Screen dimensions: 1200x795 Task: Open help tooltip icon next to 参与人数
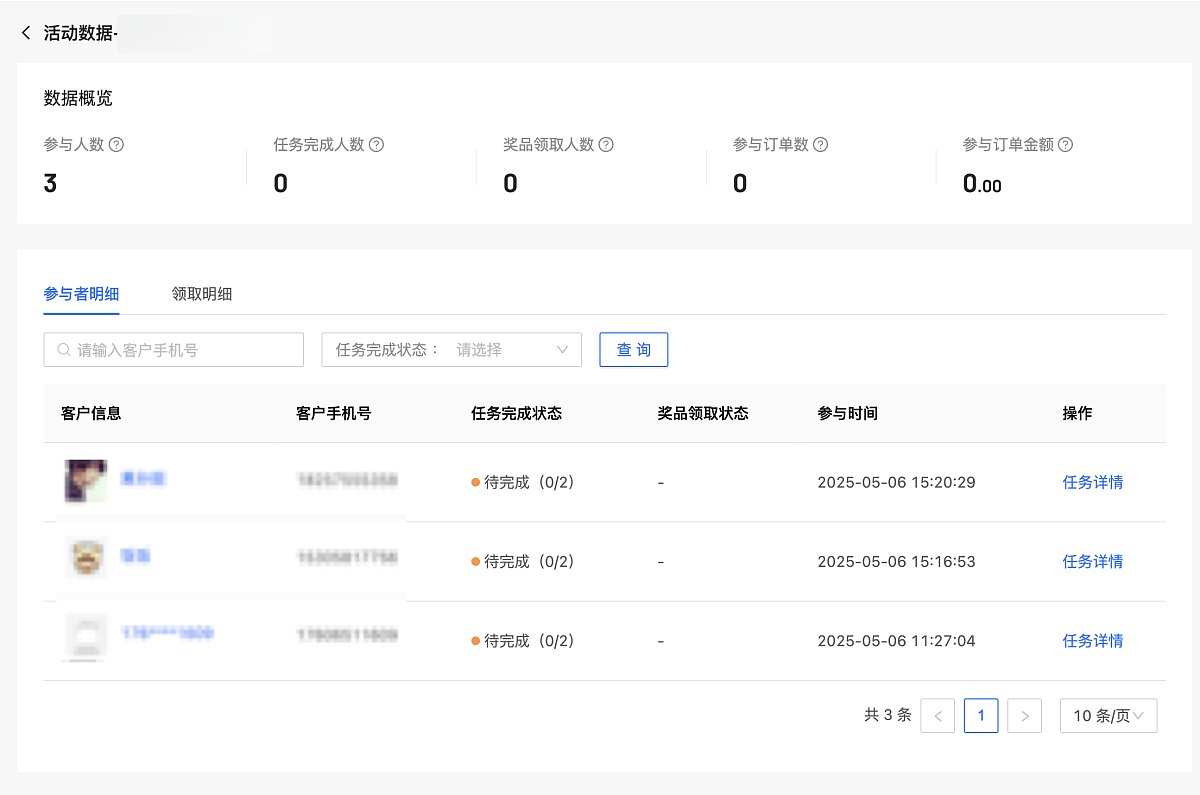(x=116, y=144)
